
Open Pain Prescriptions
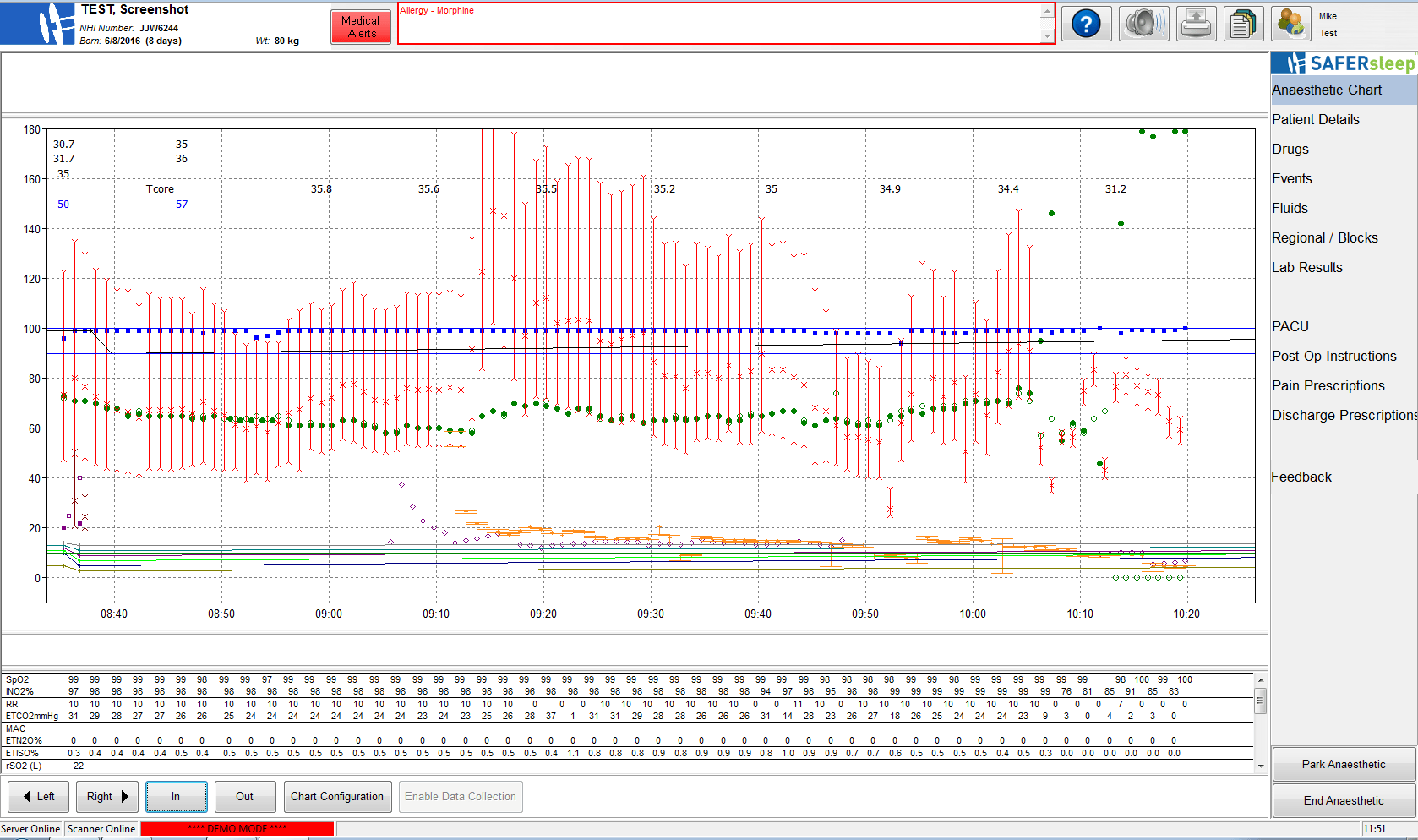[x=1328, y=386]
